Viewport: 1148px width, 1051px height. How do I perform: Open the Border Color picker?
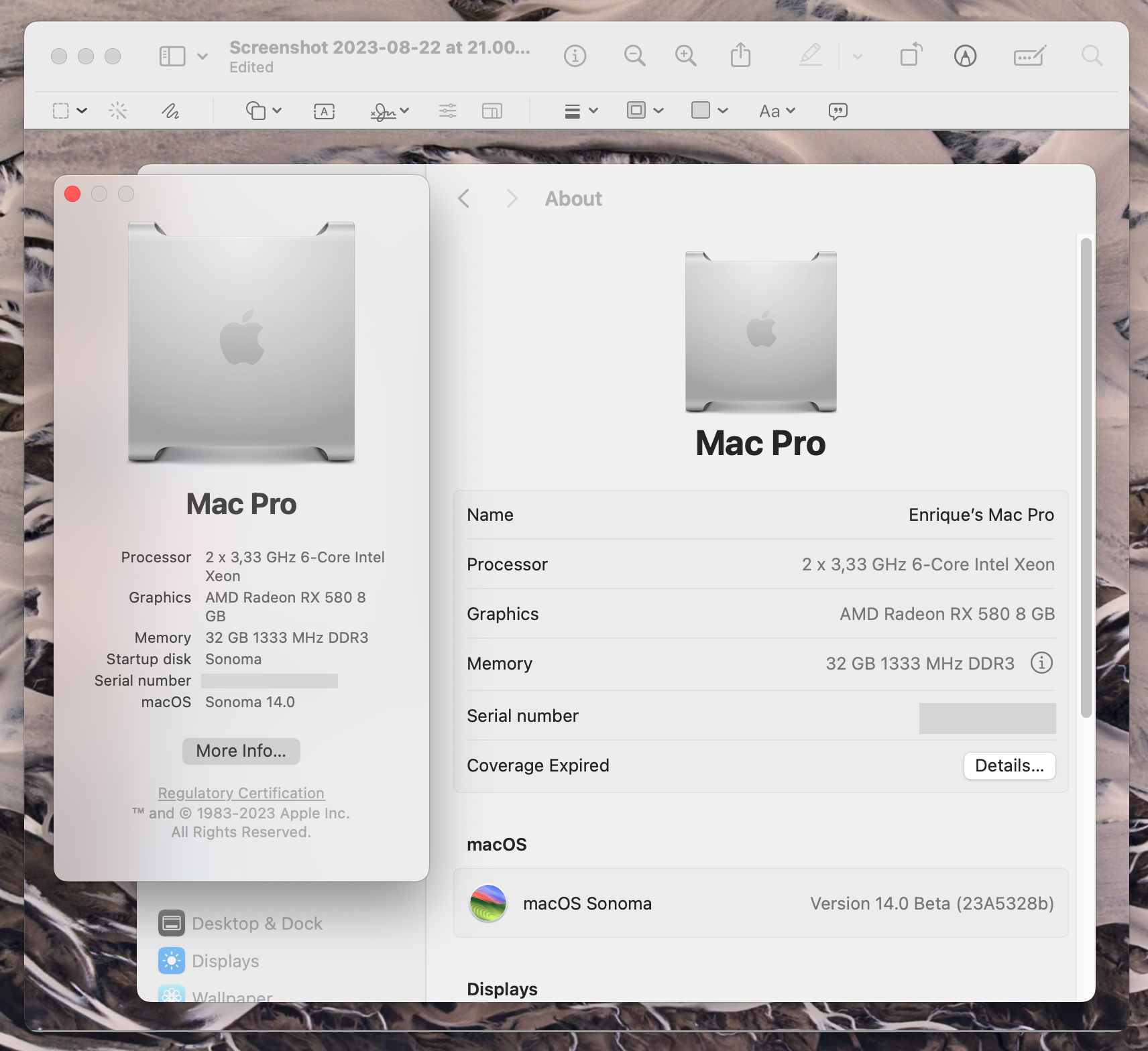point(645,111)
